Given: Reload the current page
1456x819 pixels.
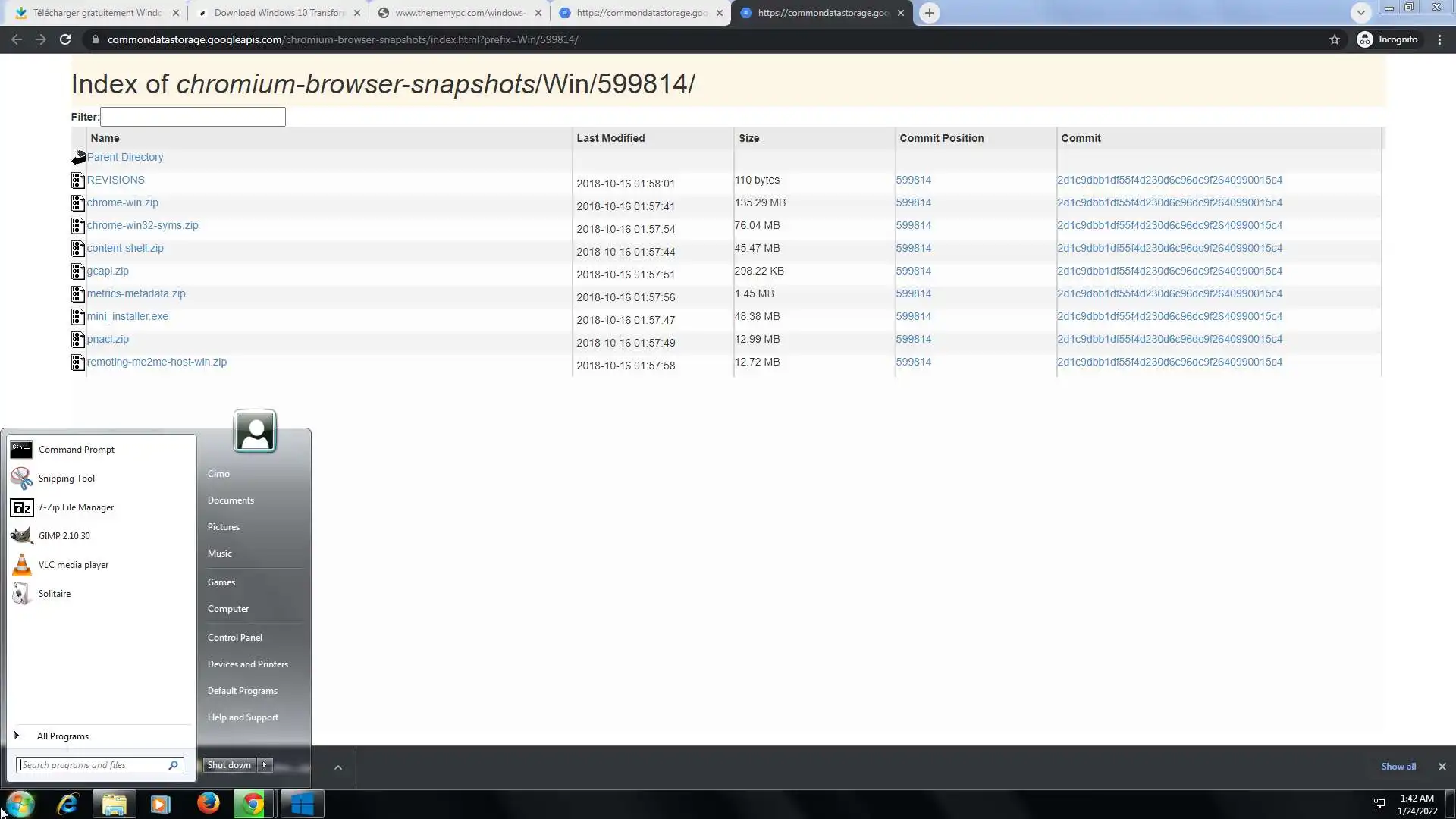Looking at the screenshot, I should pyautogui.click(x=65, y=39).
